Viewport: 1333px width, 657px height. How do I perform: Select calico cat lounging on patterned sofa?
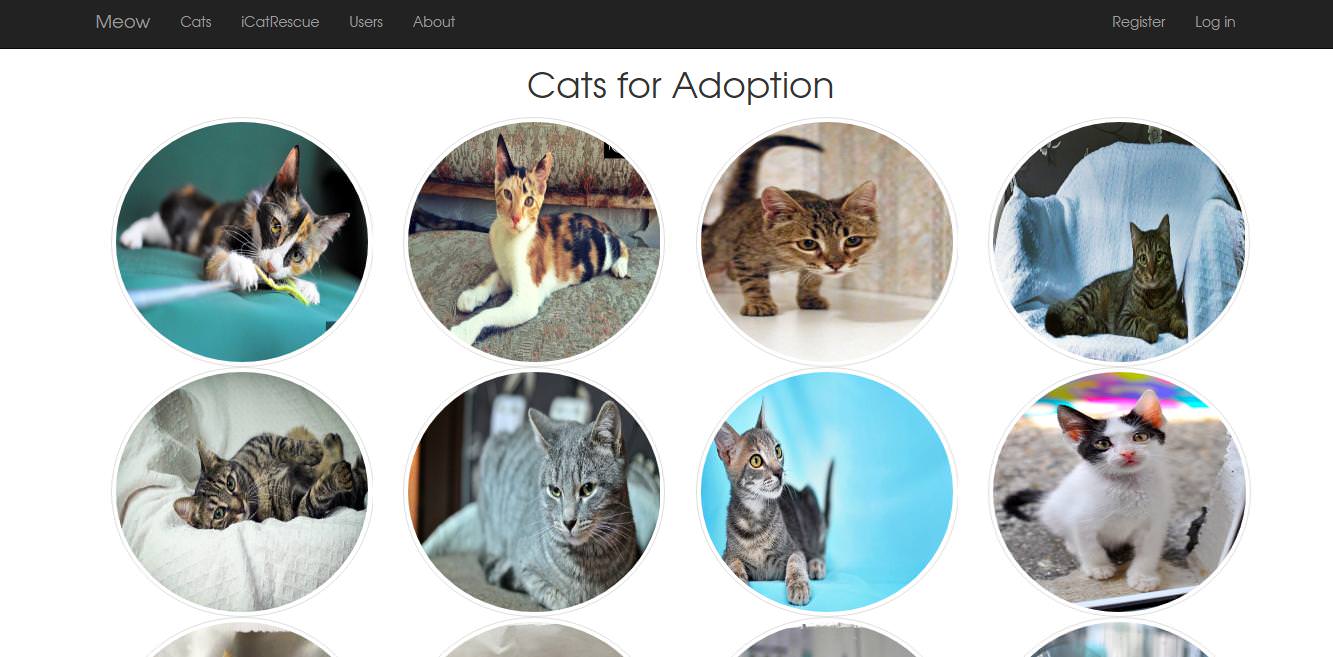(534, 242)
